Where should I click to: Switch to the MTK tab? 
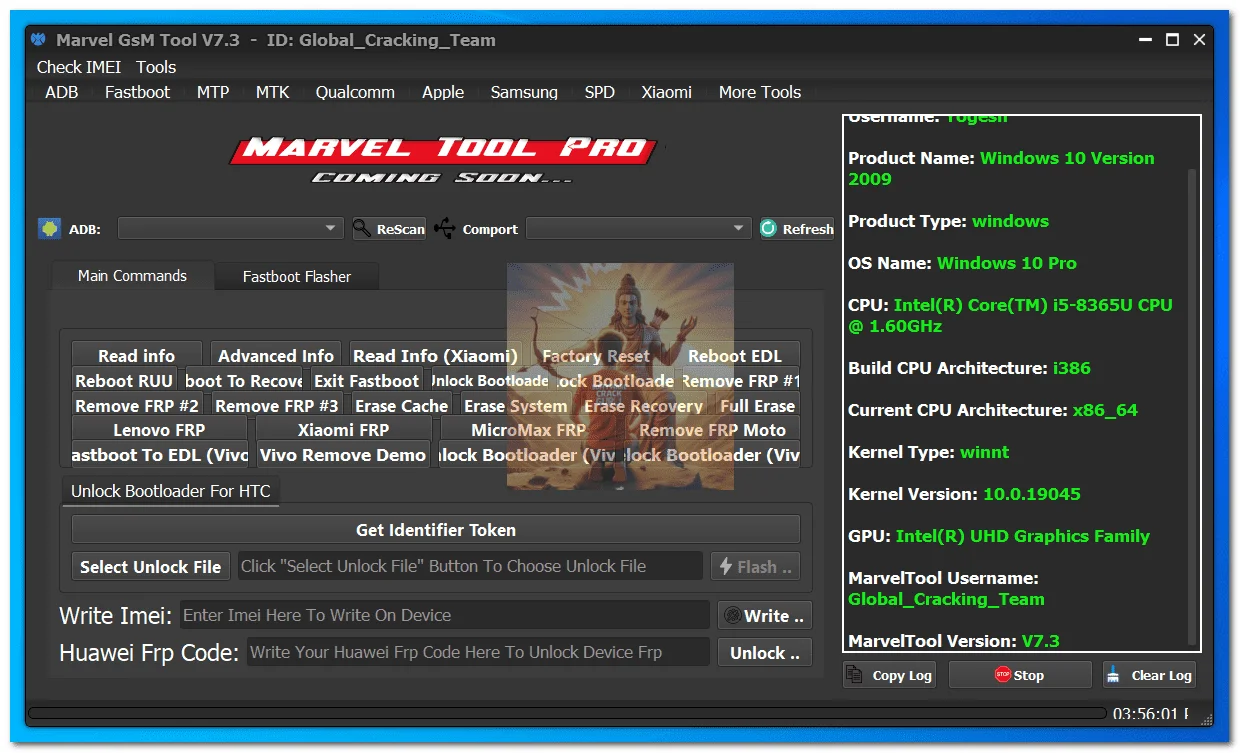272,92
